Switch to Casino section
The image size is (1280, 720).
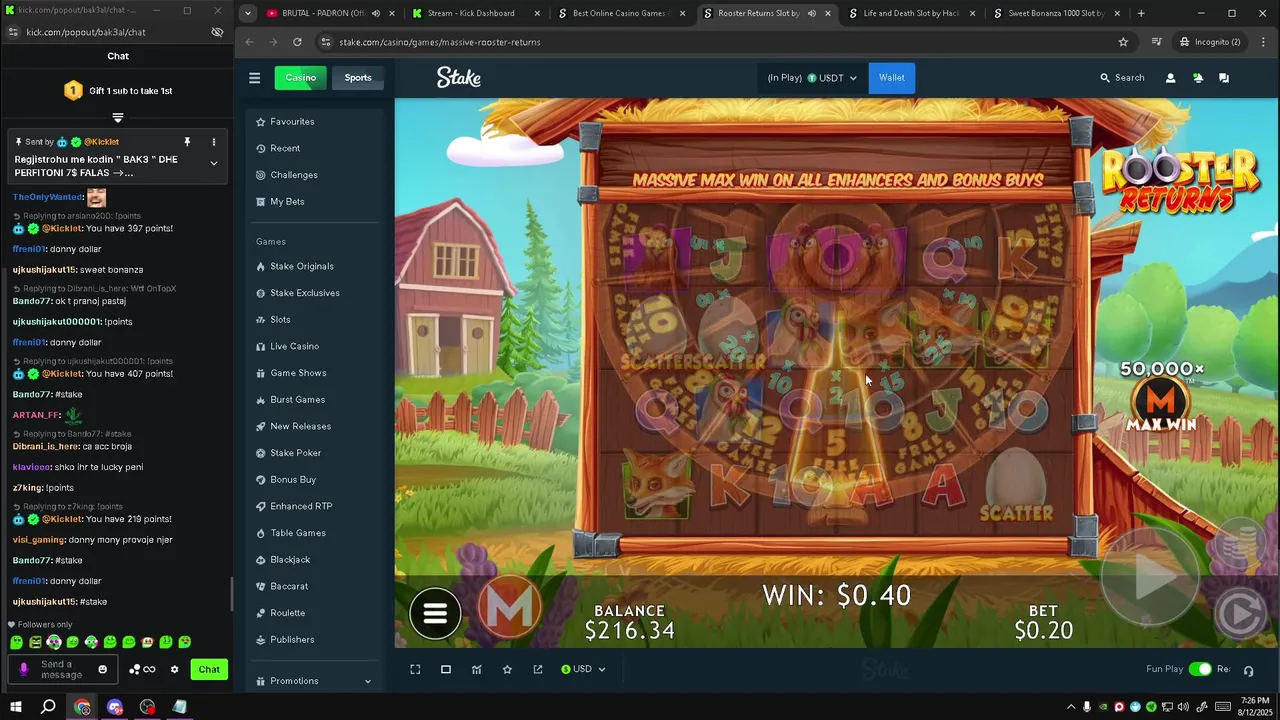click(300, 78)
